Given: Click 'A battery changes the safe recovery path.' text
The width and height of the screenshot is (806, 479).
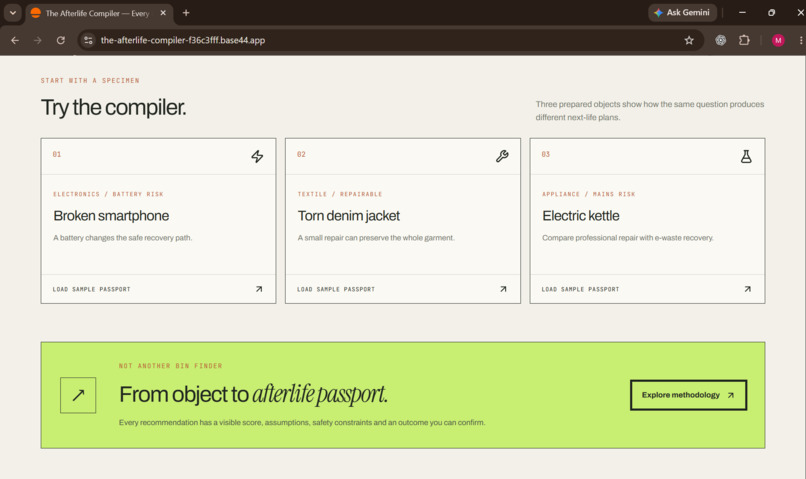Looking at the screenshot, I should click(x=122, y=238).
